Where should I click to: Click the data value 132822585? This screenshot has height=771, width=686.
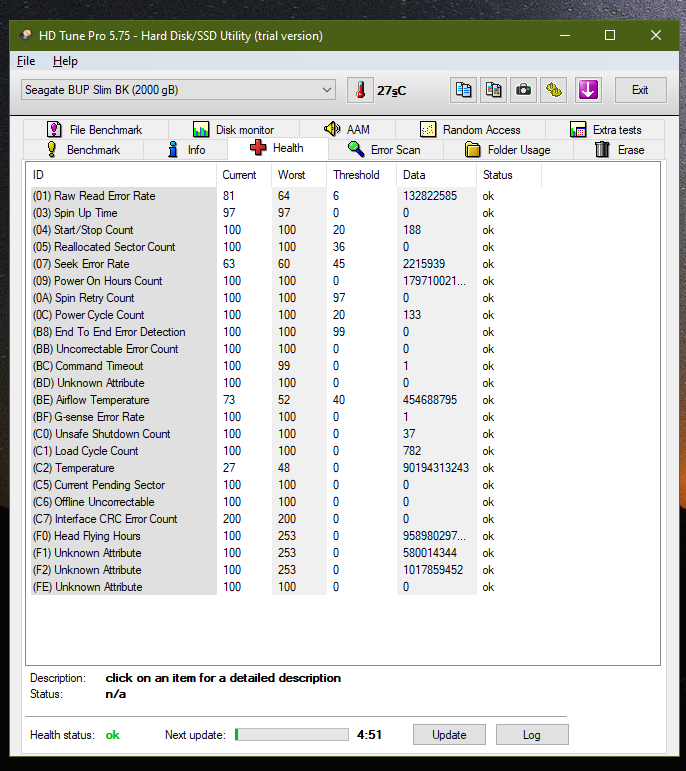tap(430, 196)
